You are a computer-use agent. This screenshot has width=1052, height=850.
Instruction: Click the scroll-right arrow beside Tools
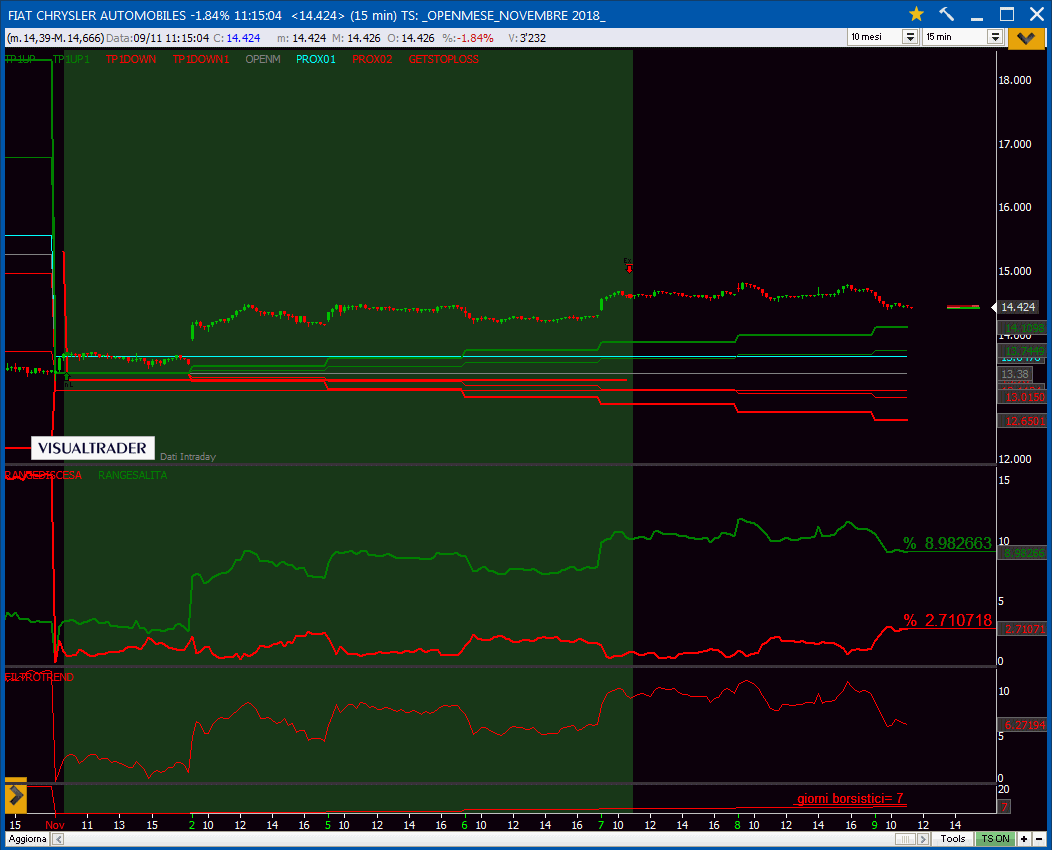point(923,839)
